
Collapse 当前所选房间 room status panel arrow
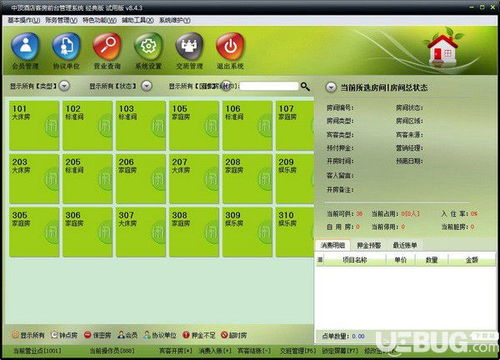point(331,88)
